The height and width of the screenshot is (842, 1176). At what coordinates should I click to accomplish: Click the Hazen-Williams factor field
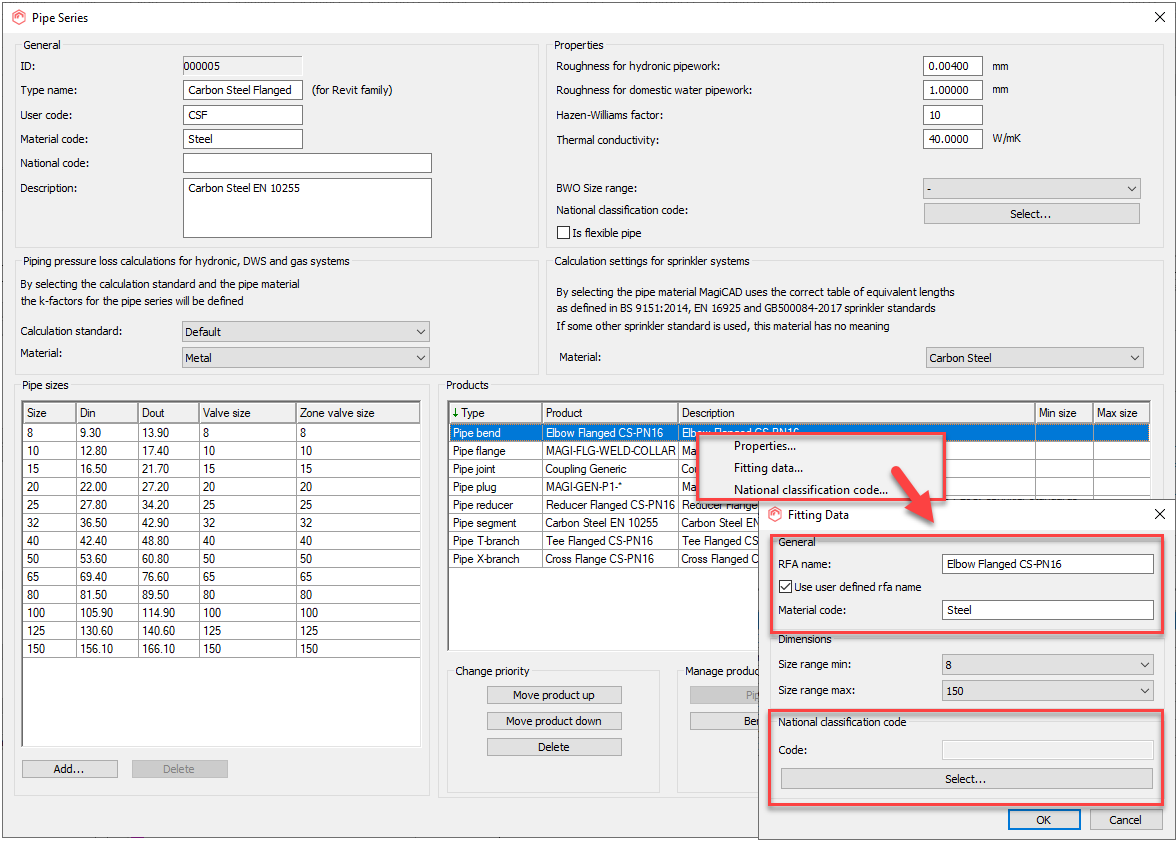952,115
